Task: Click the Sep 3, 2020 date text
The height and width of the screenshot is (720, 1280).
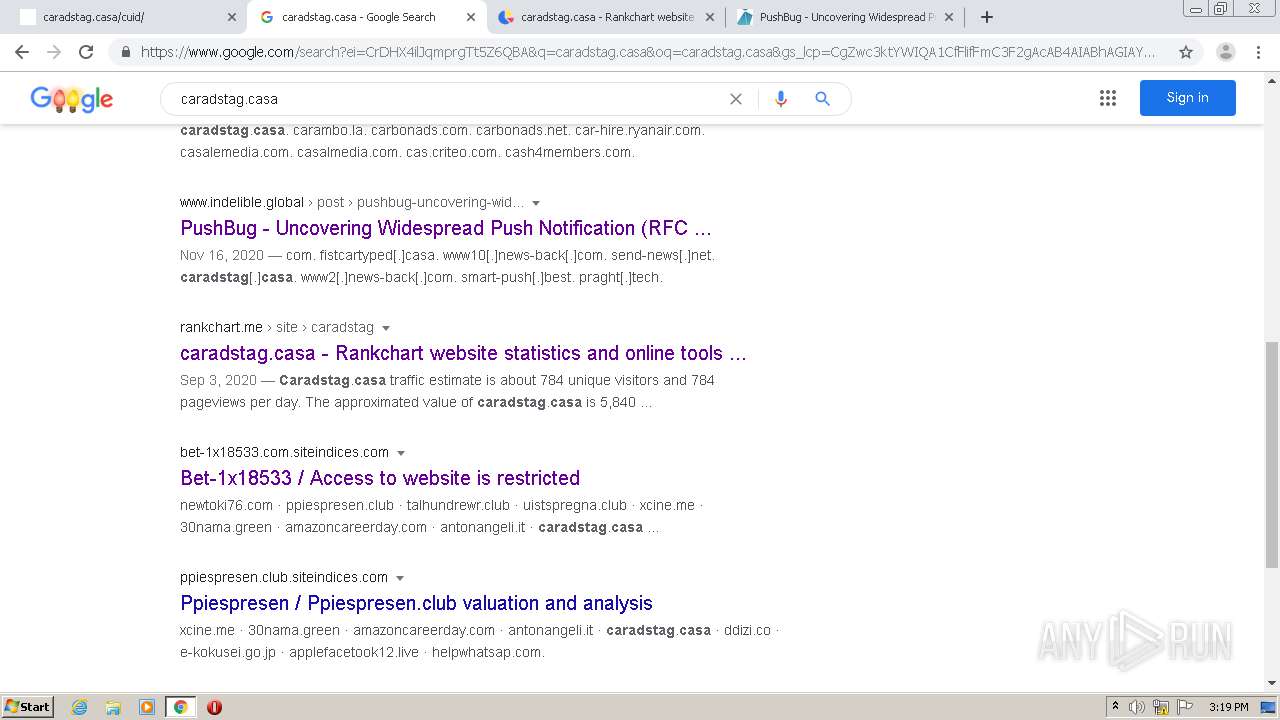Action: pos(218,380)
